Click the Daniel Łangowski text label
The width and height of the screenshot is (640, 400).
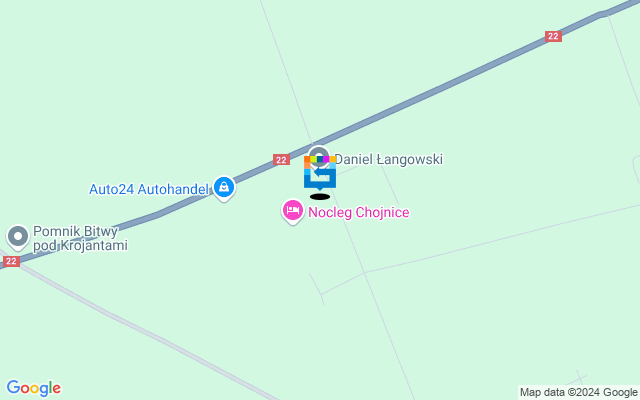[389, 159]
